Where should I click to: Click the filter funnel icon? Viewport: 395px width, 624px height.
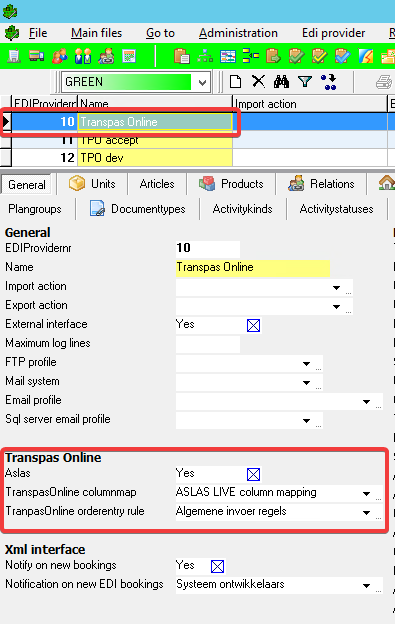point(305,82)
